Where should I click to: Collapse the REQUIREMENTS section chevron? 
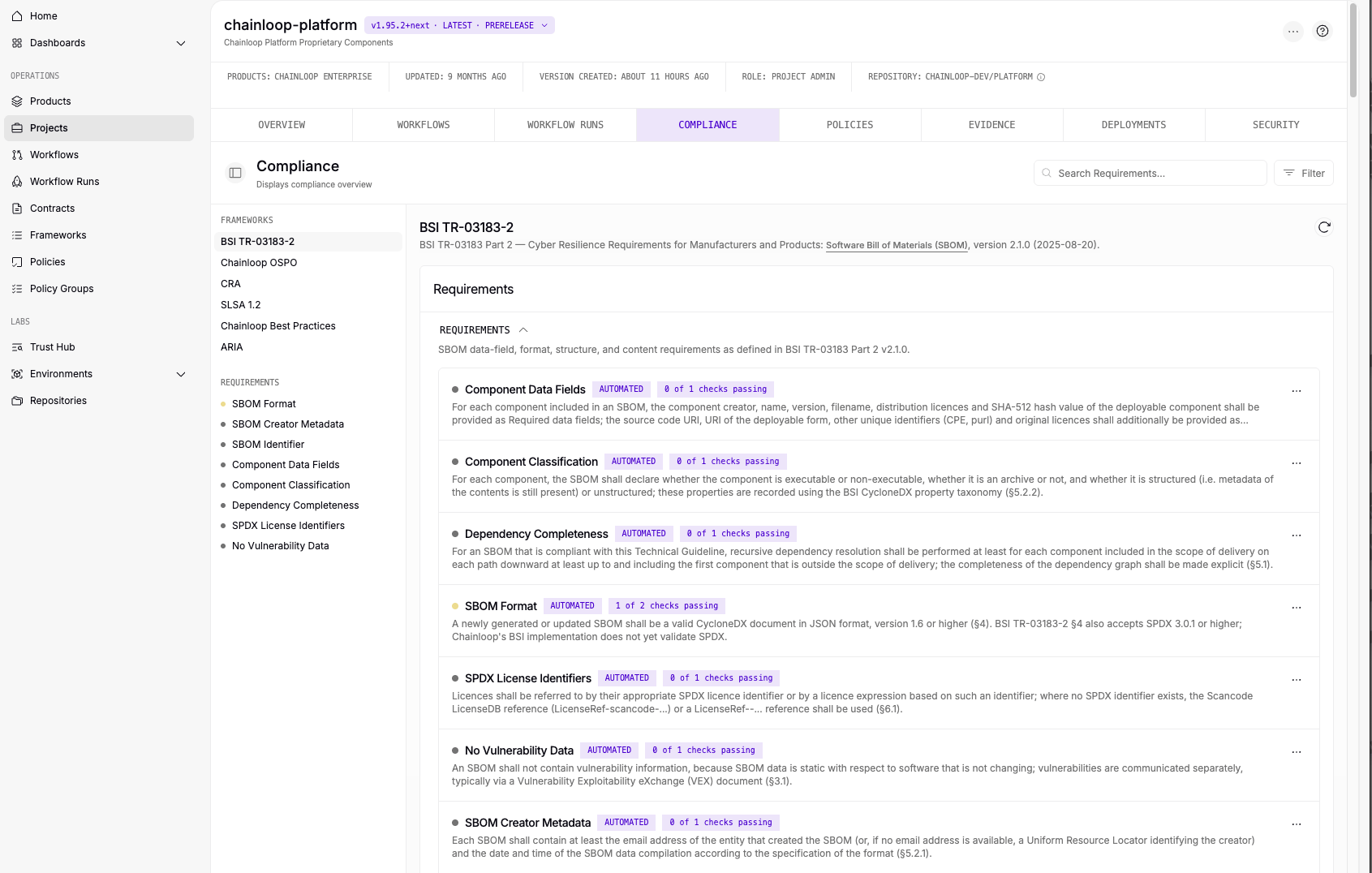pos(523,330)
